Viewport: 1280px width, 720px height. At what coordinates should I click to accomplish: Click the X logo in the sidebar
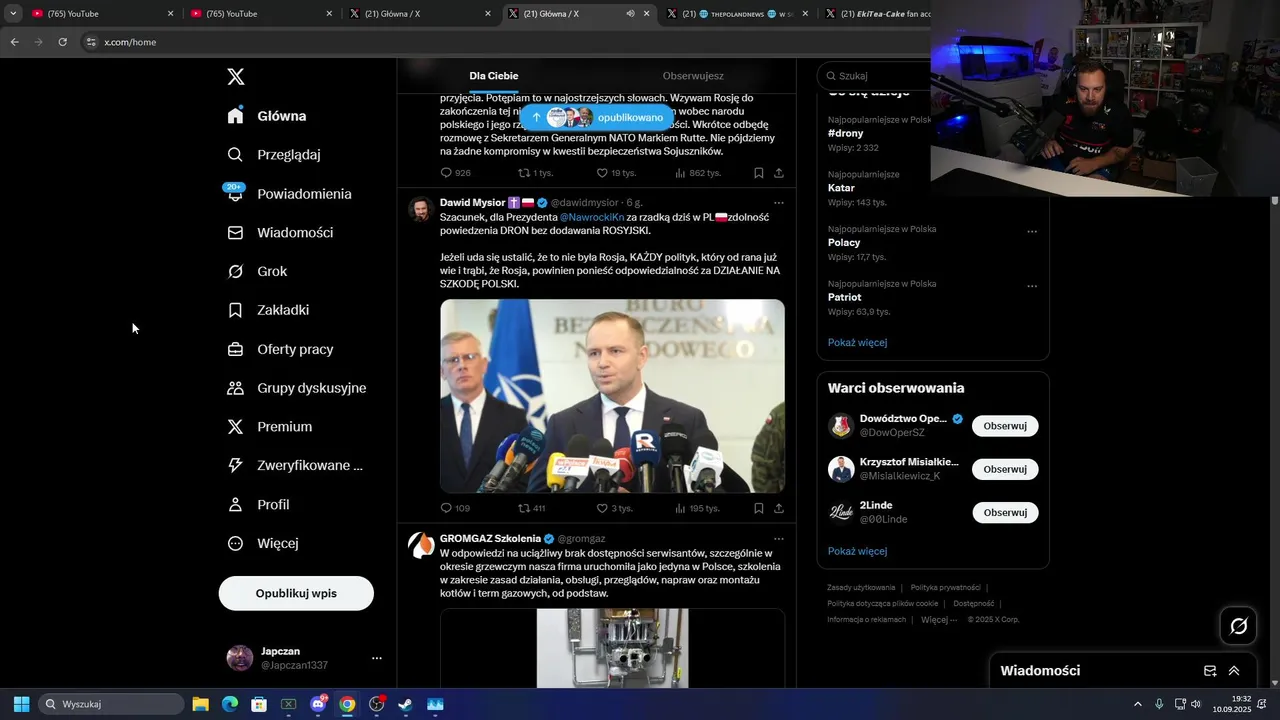pos(235,77)
